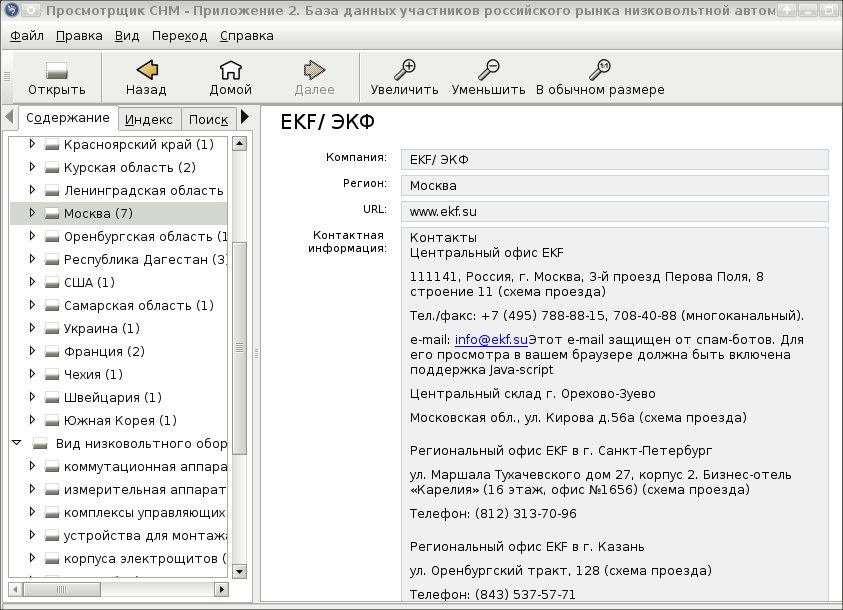Click the tree horizontal scrollbar thumb
The width and height of the screenshot is (843, 610).
[x=62, y=590]
